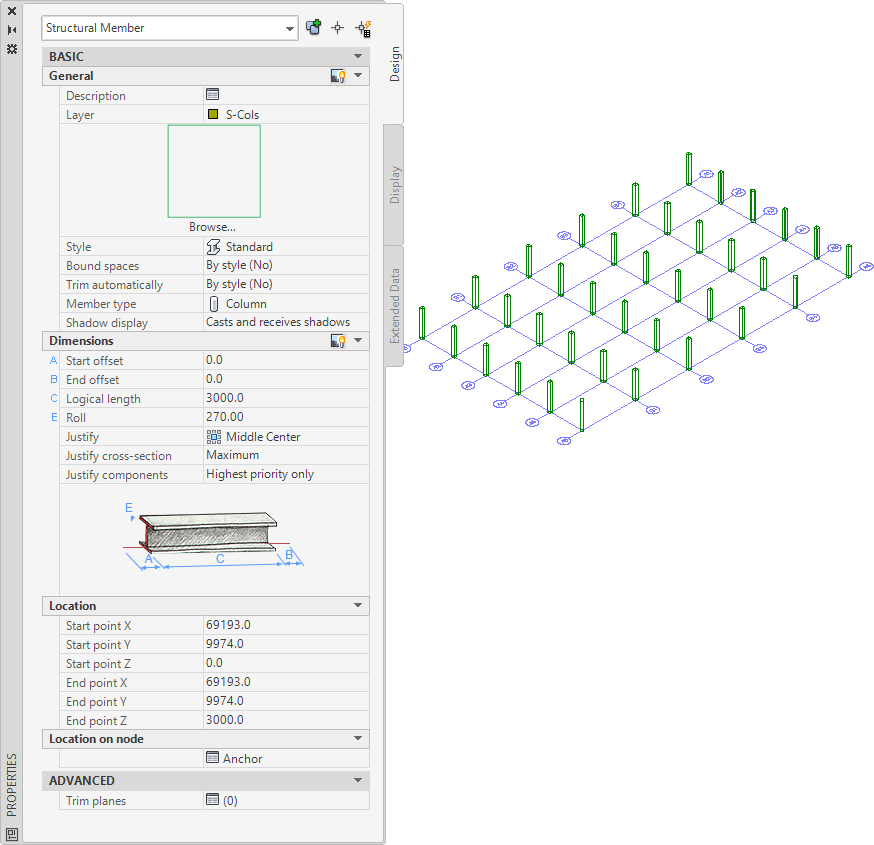
Task: Click the beam dimensions illustration
Action: coord(213,537)
